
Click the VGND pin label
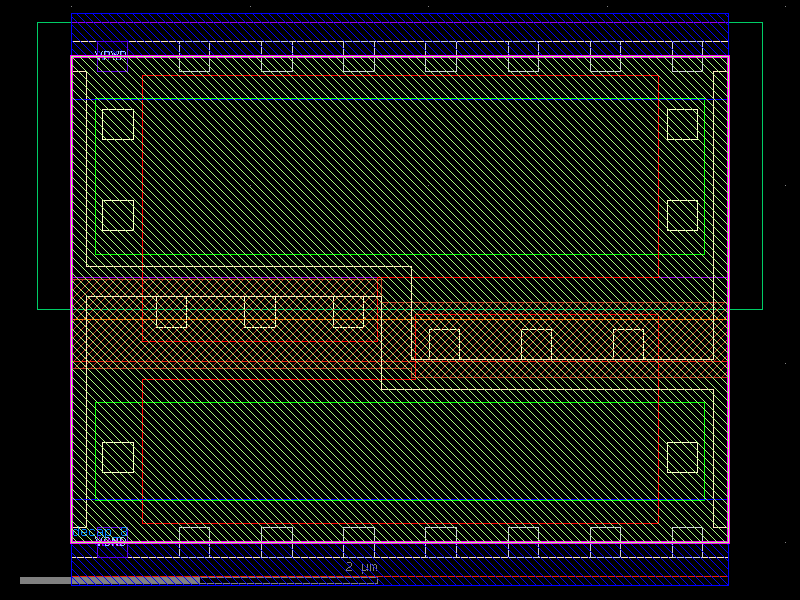111,541
